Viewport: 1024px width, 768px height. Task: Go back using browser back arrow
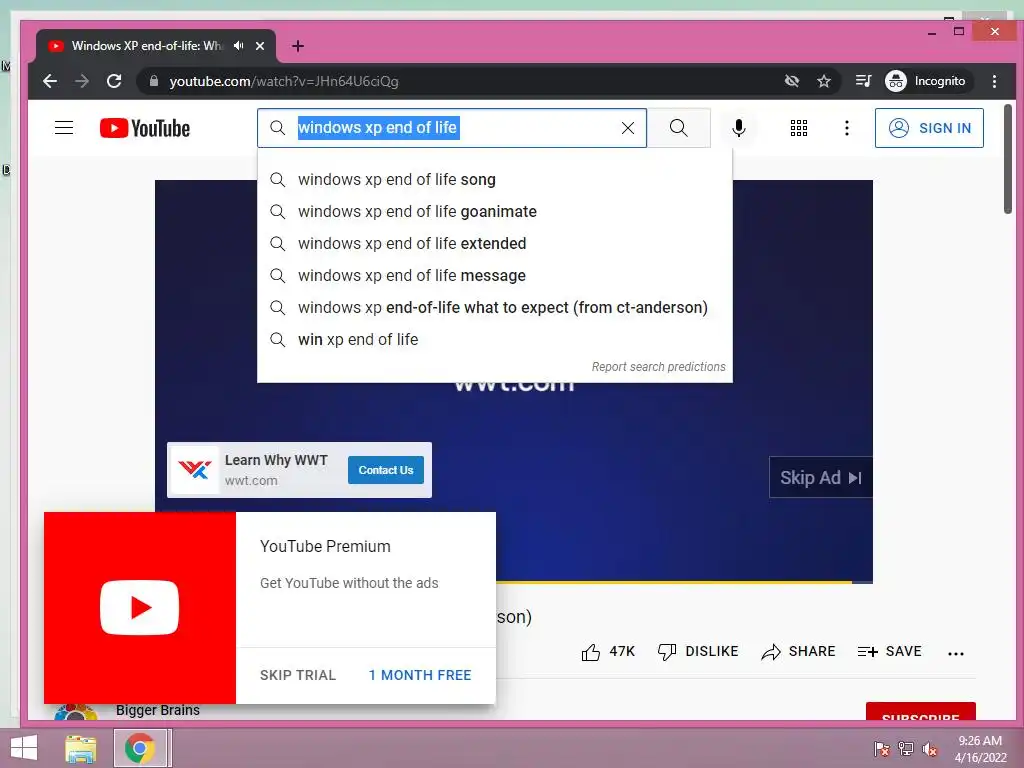click(50, 81)
